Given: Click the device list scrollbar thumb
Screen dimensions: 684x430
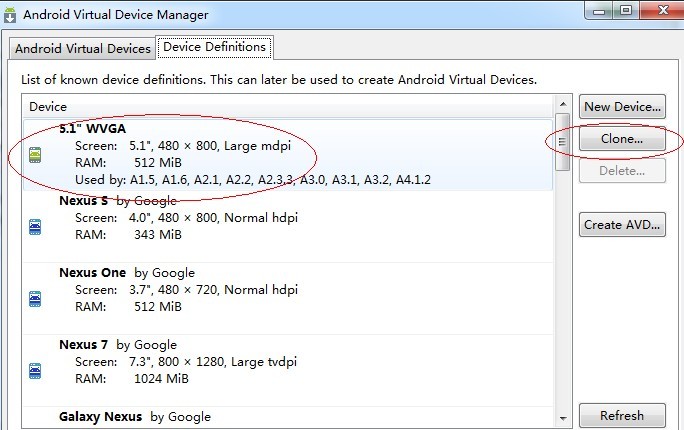Looking at the screenshot, I should (x=562, y=142).
